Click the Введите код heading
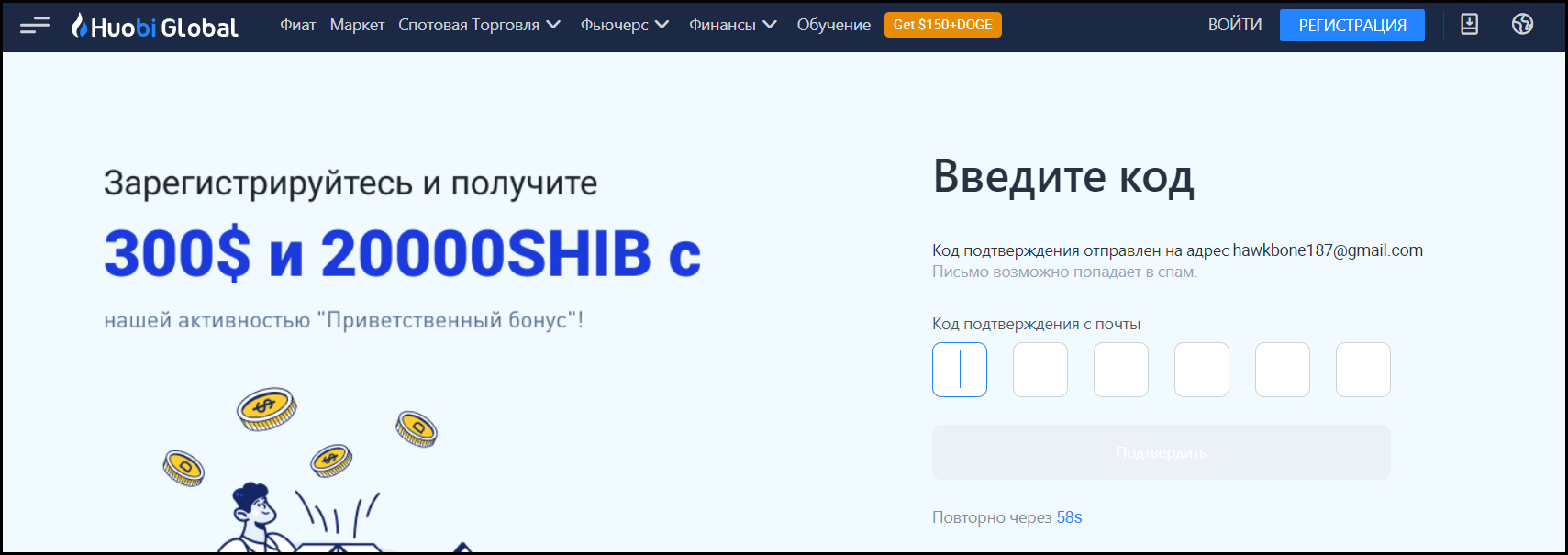This screenshot has width=1568, height=555. click(x=1063, y=176)
